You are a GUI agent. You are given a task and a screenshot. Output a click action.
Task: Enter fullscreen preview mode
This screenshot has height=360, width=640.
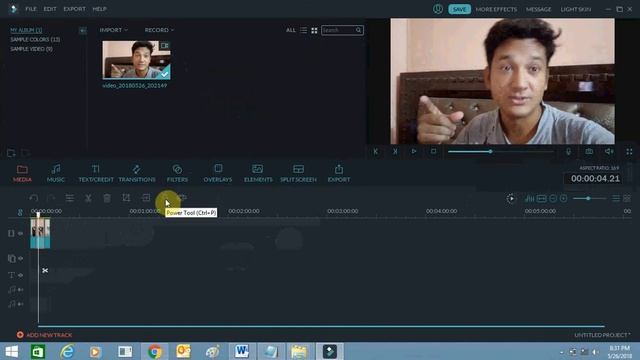coord(629,151)
